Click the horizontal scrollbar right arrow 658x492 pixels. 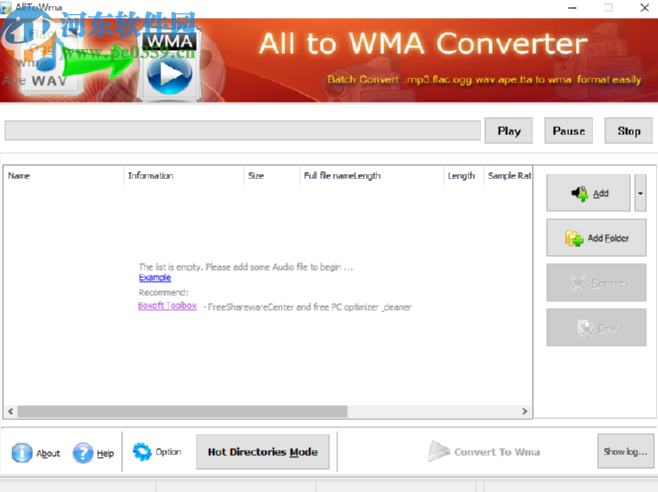click(x=525, y=411)
